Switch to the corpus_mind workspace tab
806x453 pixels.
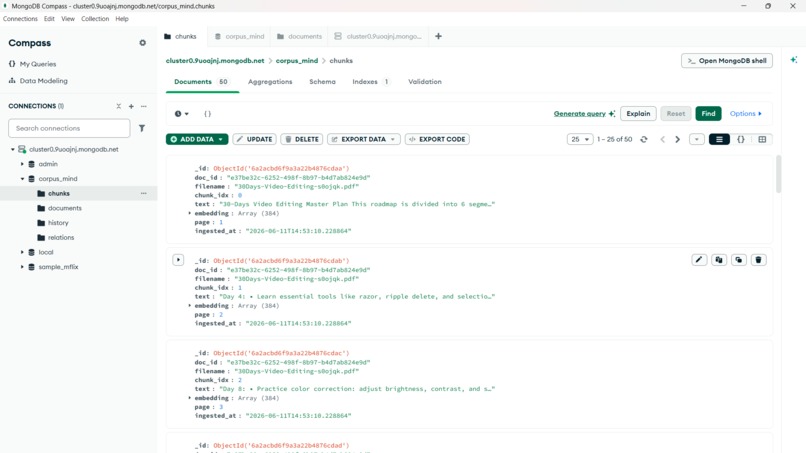(x=240, y=37)
